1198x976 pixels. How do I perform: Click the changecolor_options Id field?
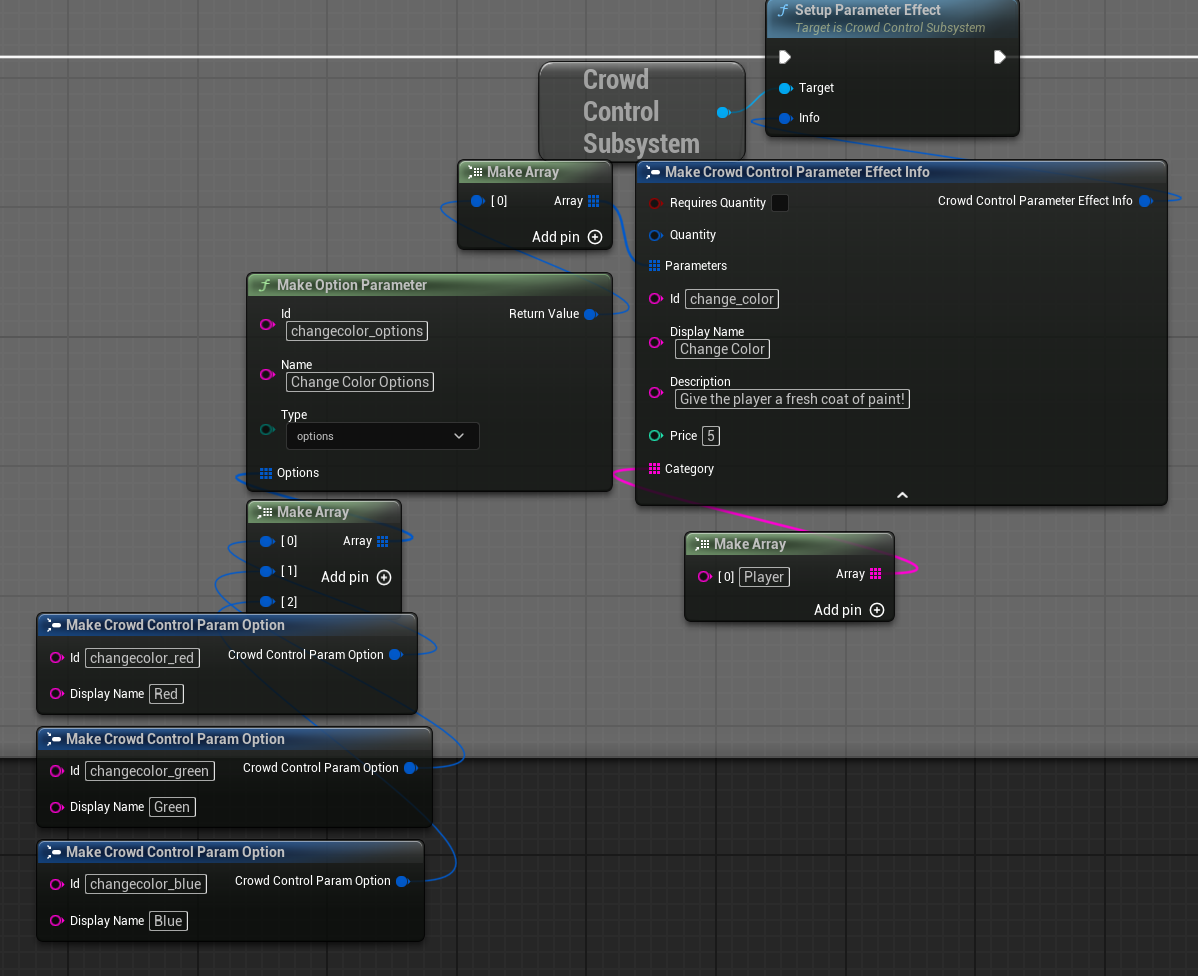[357, 332]
